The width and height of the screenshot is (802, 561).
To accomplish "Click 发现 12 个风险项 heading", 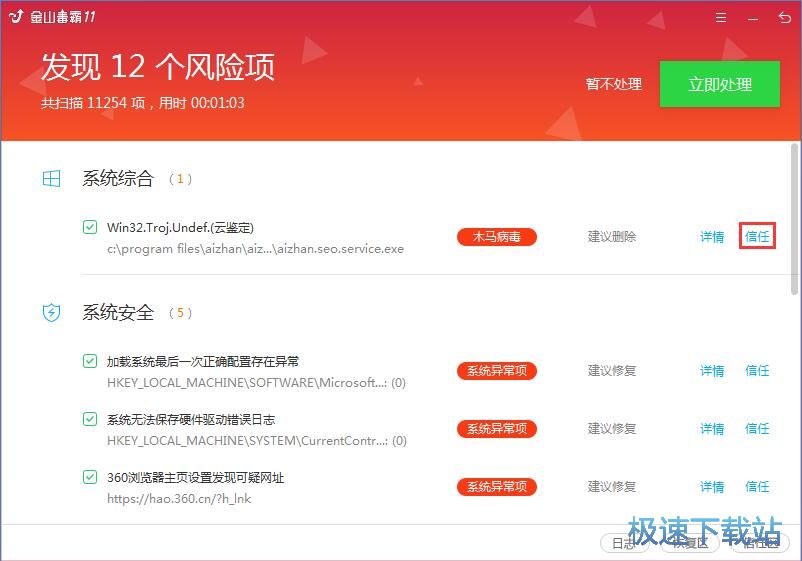I will point(158,67).
